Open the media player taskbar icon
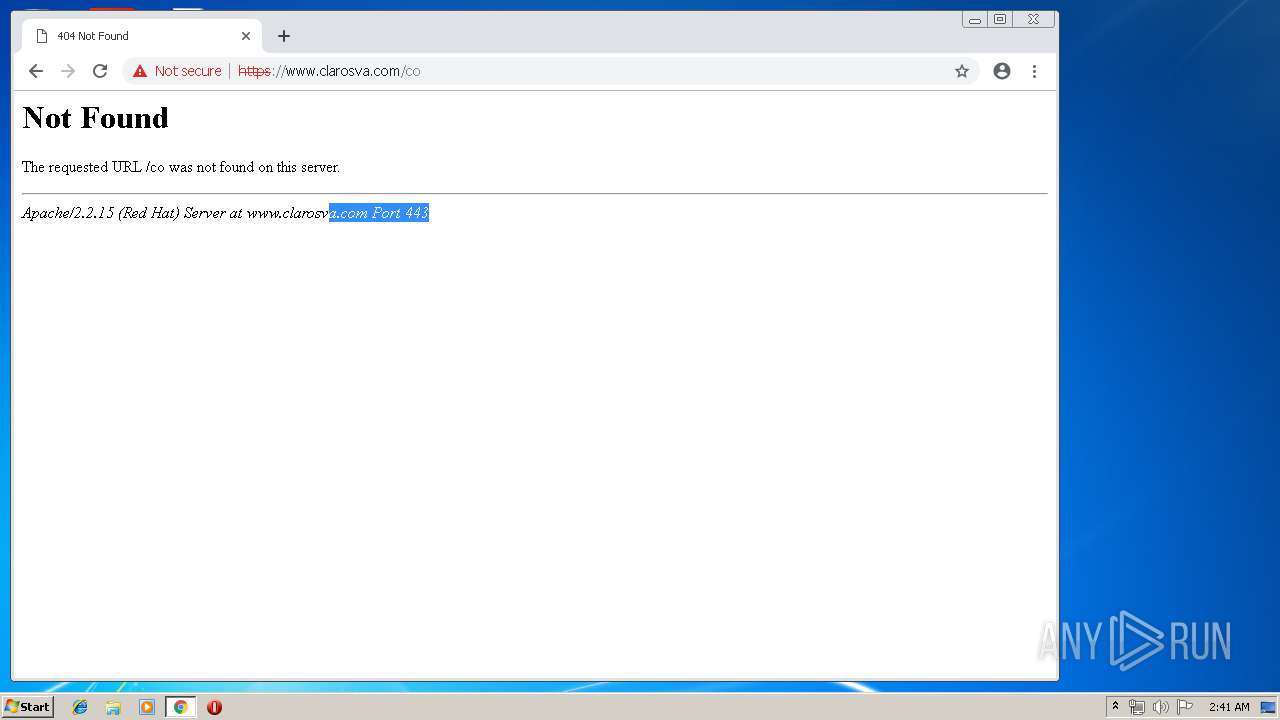The height and width of the screenshot is (720, 1280). (147, 707)
